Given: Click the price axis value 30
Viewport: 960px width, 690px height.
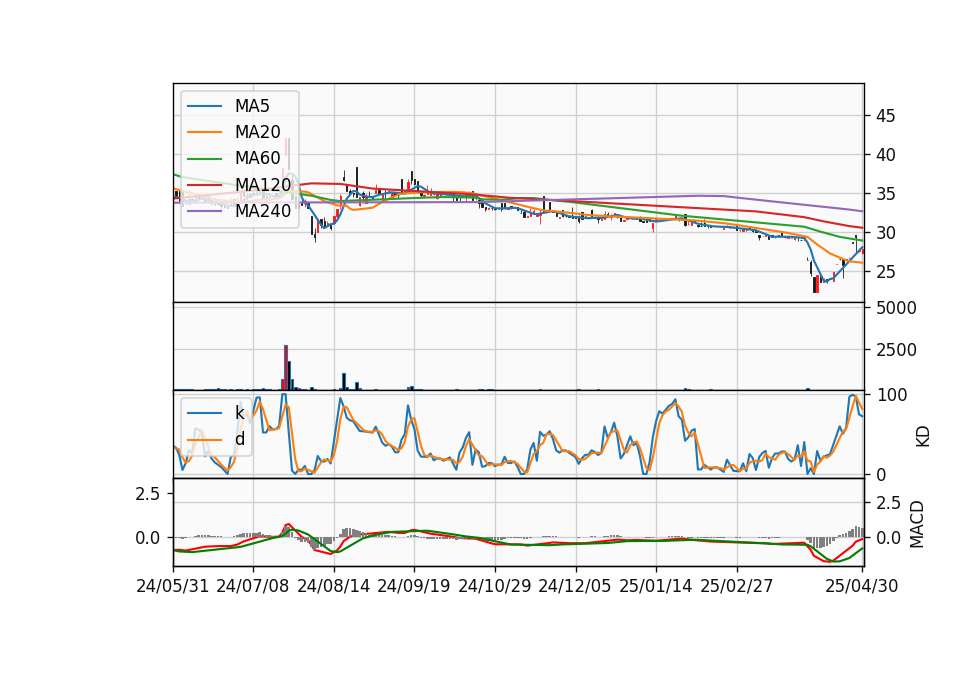Looking at the screenshot, I should coord(885,233).
